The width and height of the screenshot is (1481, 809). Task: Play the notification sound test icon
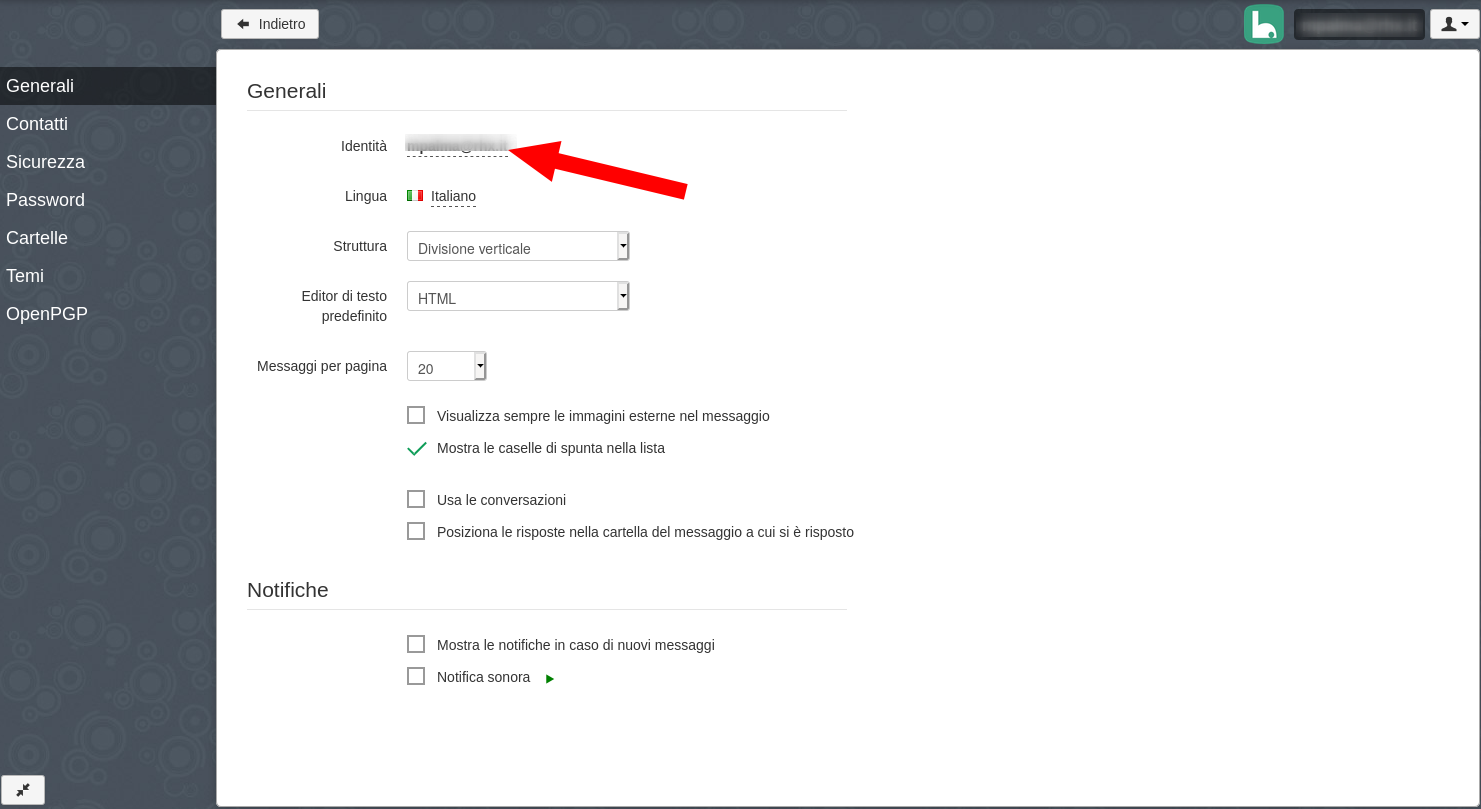tap(550, 679)
